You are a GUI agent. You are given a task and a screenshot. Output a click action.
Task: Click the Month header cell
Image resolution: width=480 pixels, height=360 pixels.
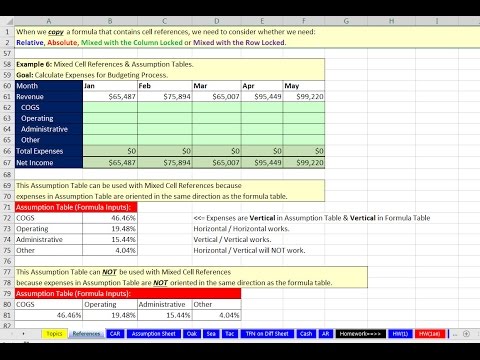[49, 86]
